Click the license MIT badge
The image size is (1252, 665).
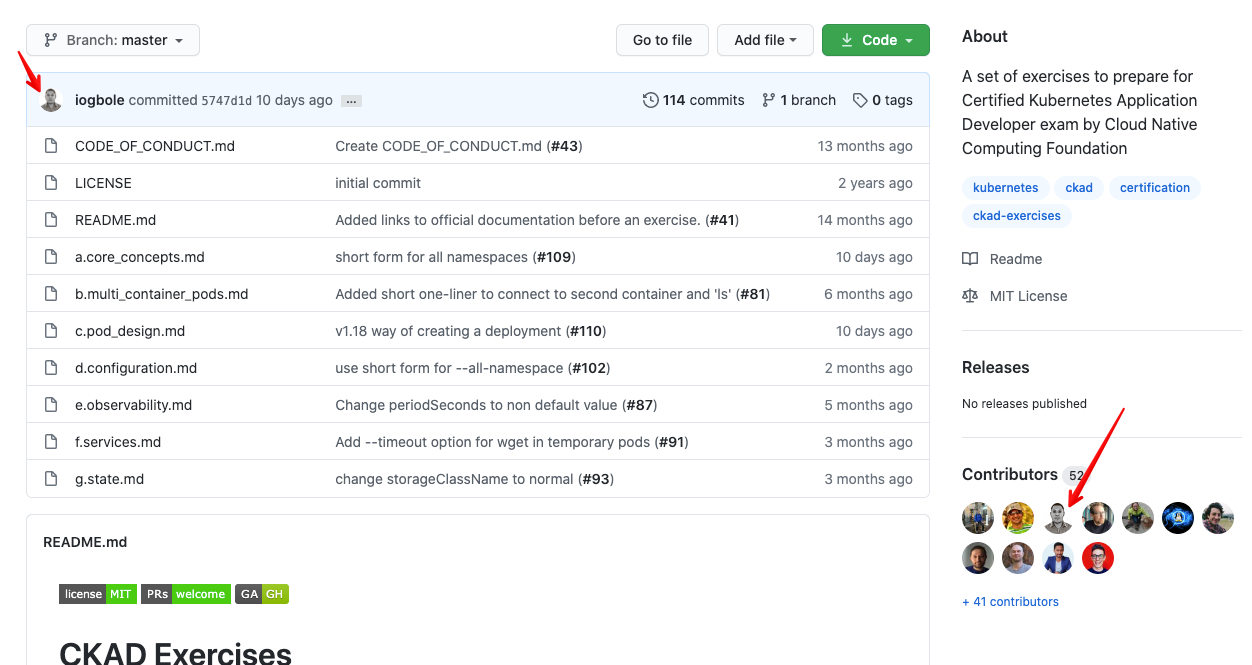(97, 594)
